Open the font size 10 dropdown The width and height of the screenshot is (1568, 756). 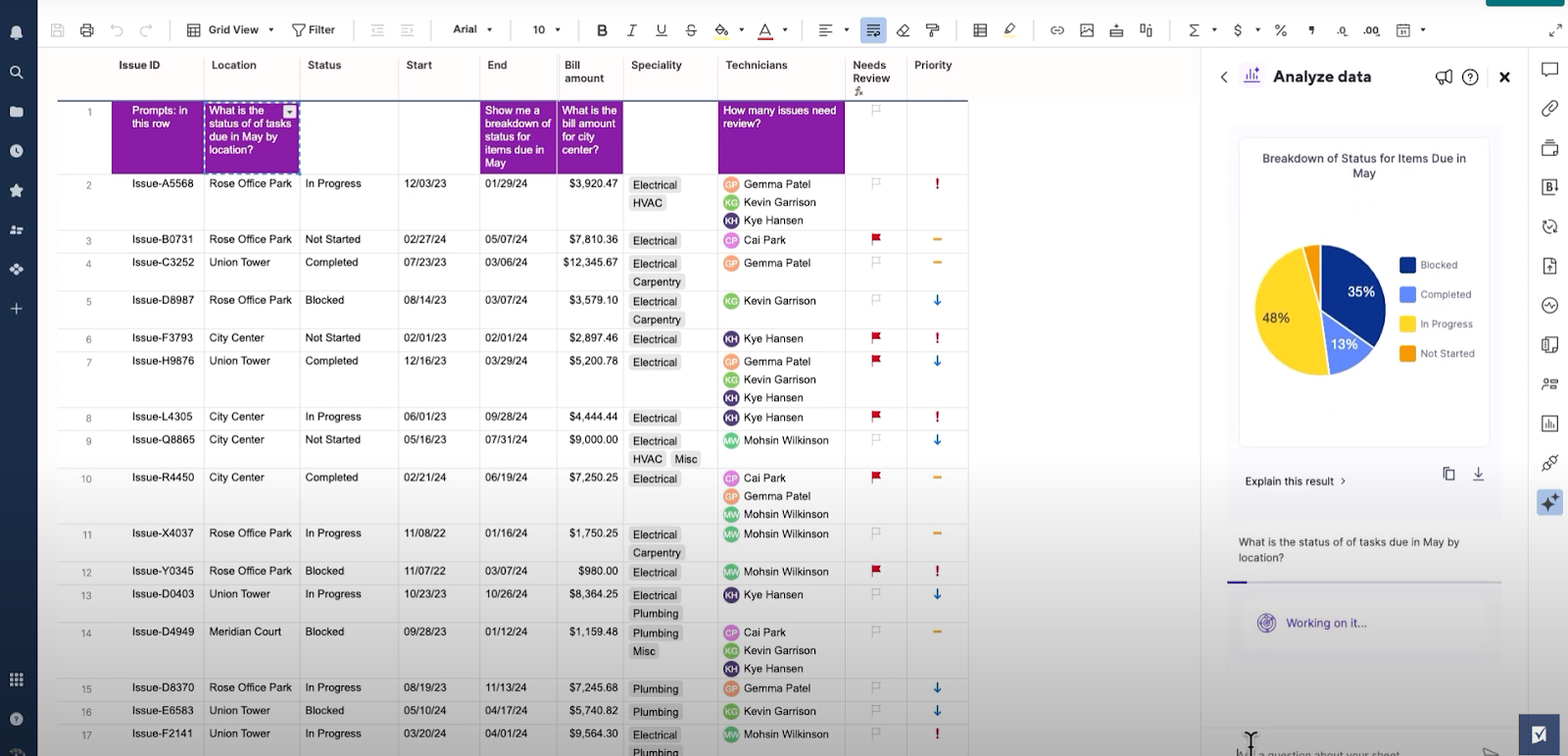click(x=546, y=30)
